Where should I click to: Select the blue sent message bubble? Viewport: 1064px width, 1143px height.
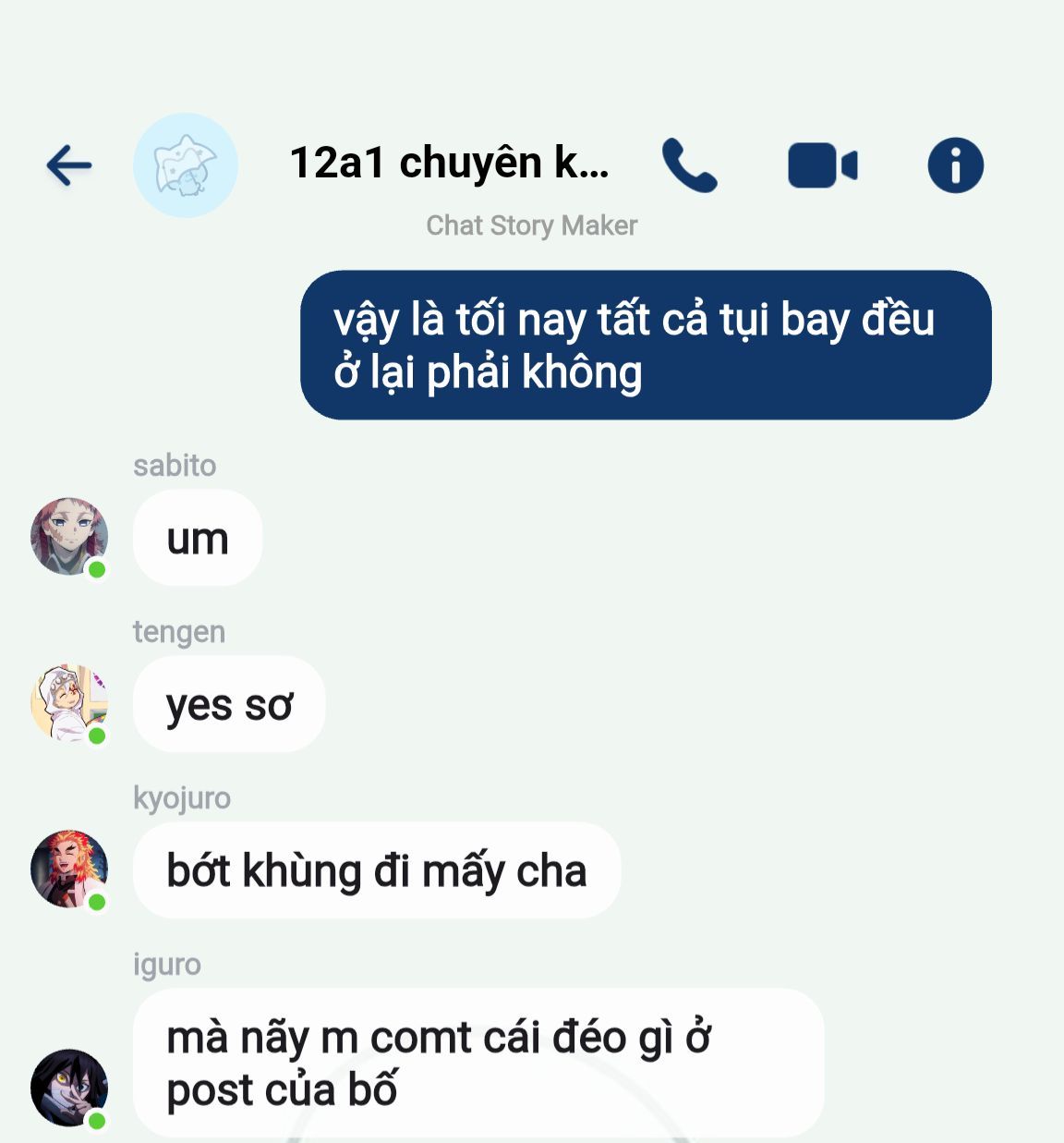(646, 345)
